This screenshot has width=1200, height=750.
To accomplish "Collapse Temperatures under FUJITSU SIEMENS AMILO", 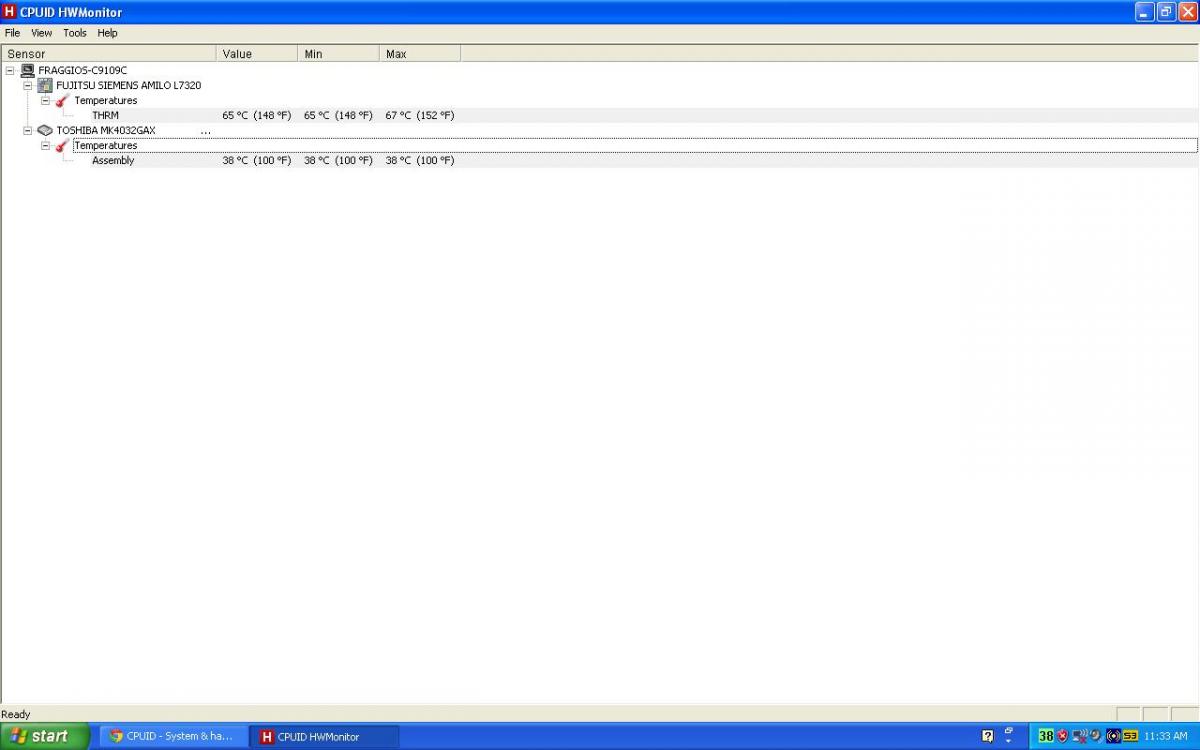I will [x=45, y=100].
